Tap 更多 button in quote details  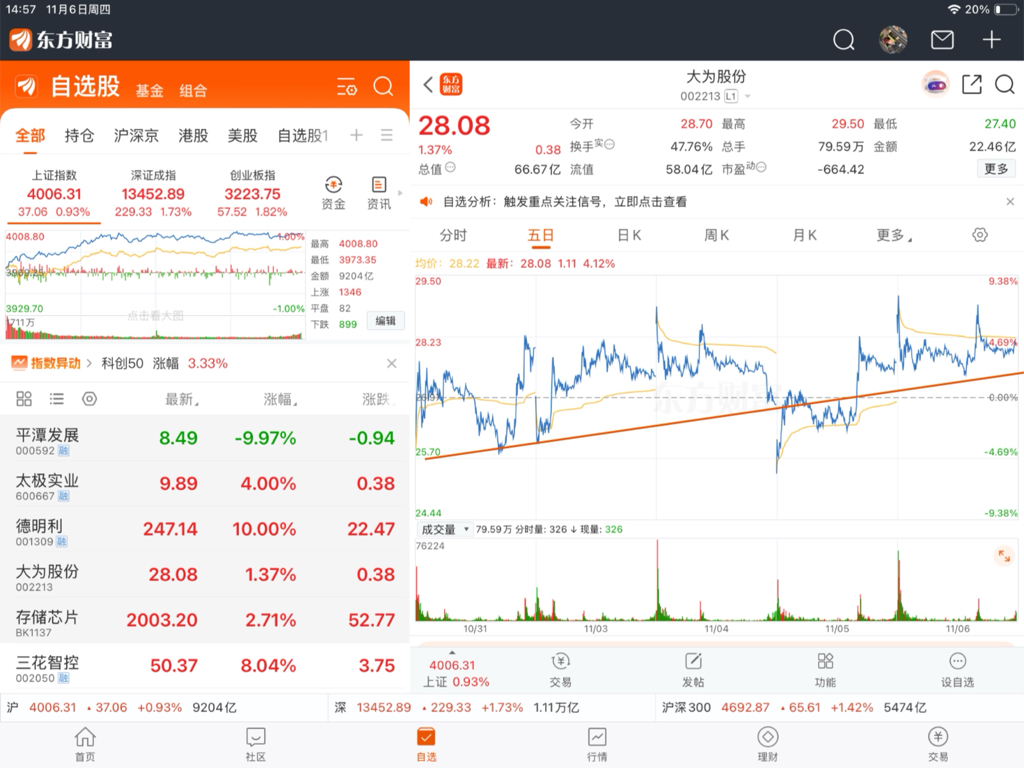pos(996,169)
